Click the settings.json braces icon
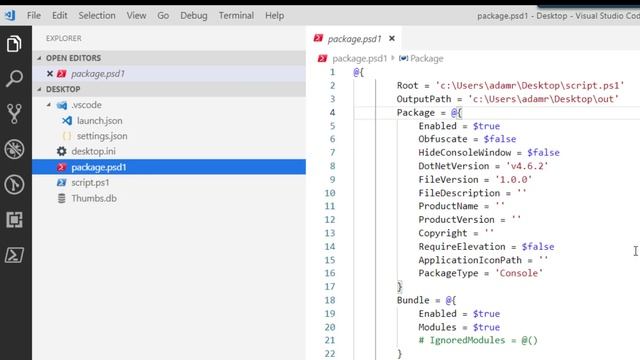The height and width of the screenshot is (360, 640). pos(67,136)
